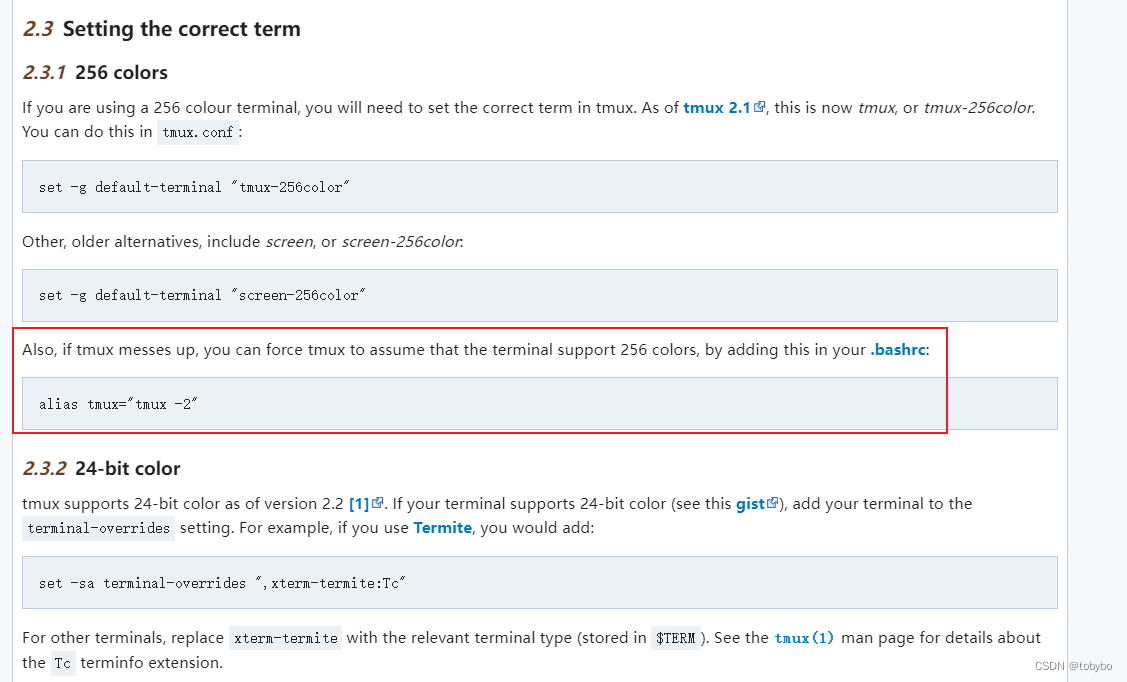Click the inline $TERM code snippet
This screenshot has height=682, width=1127.
tap(675, 638)
